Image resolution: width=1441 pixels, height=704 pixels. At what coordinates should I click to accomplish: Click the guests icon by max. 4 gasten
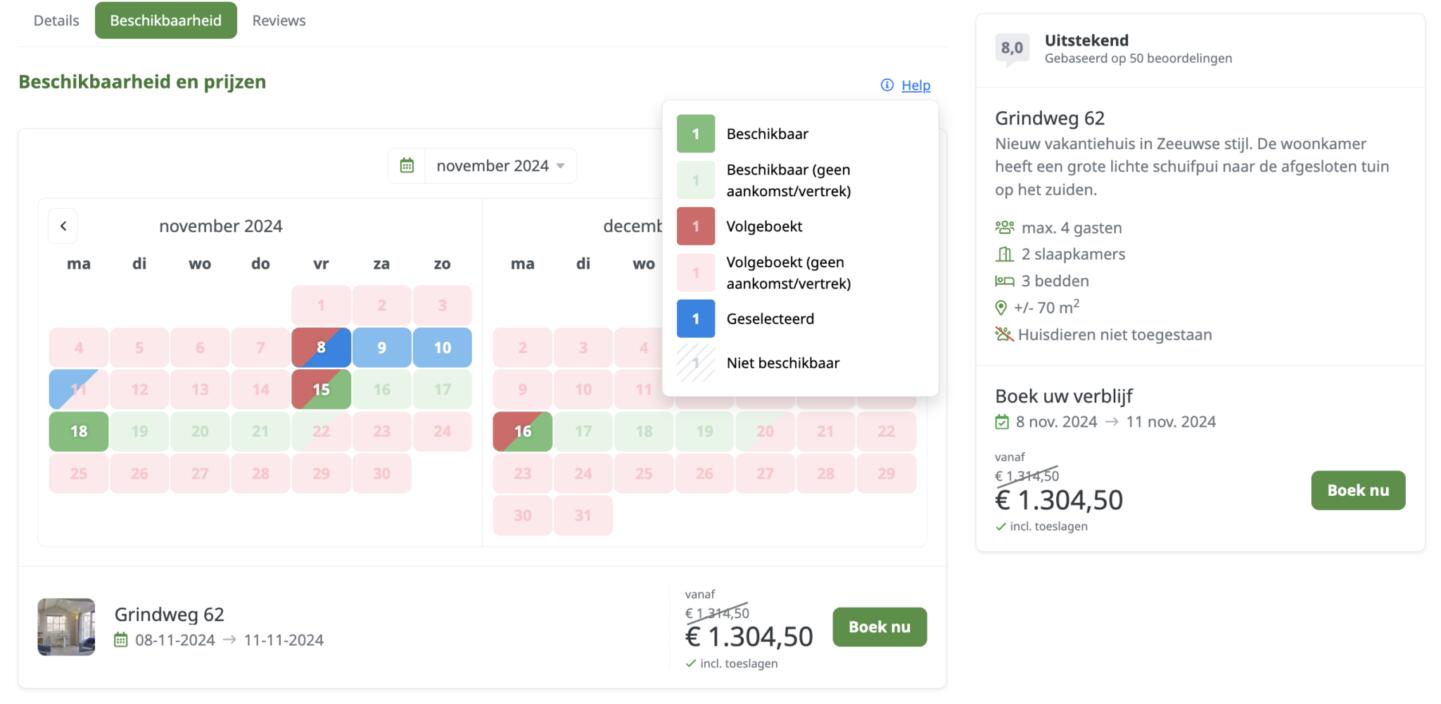coord(1004,228)
